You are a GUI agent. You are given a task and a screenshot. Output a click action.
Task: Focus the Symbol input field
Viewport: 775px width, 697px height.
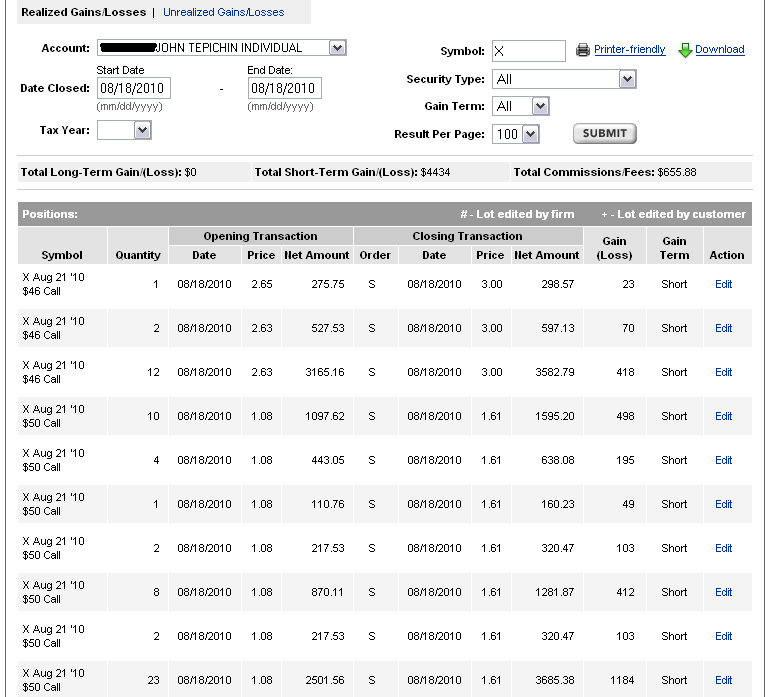click(x=528, y=51)
